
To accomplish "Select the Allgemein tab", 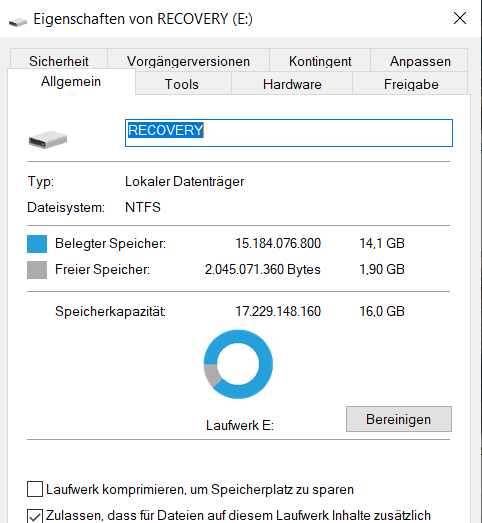I will pyautogui.click(x=71, y=81).
